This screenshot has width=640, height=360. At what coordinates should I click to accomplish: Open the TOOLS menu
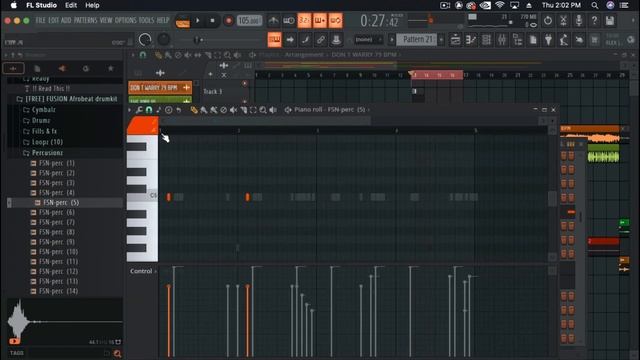(147, 20)
